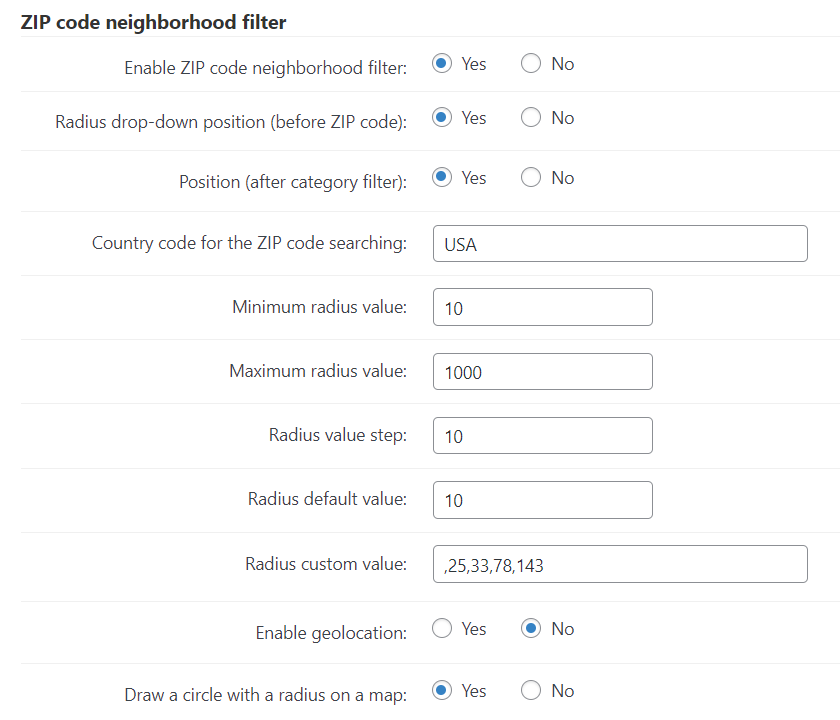840x720 pixels.
Task: Set Position after category filter to Yes
Action: pos(442,177)
